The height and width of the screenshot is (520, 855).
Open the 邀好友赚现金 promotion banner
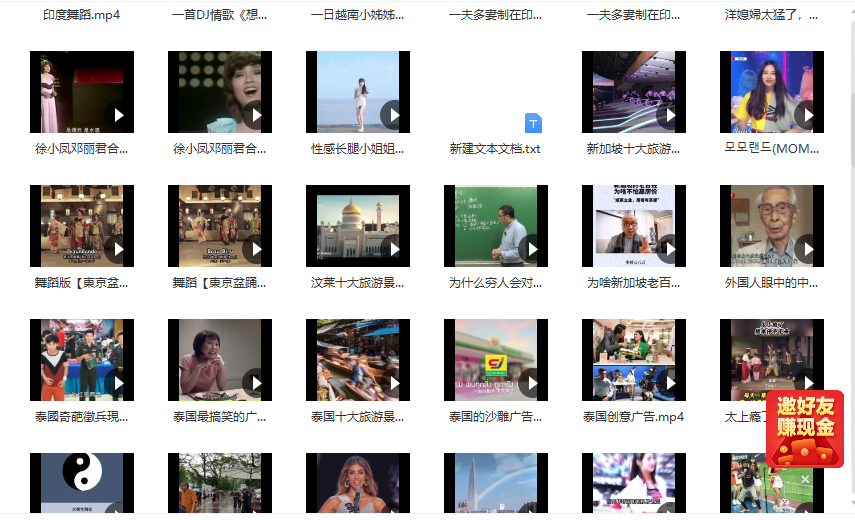pos(806,430)
